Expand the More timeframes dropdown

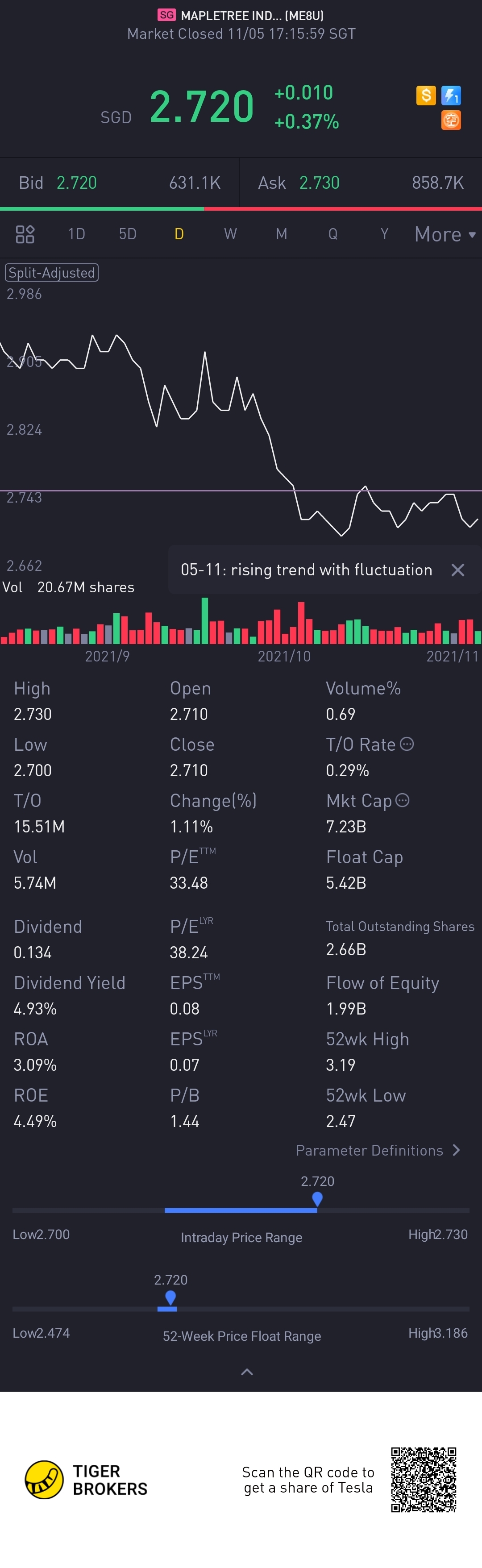coord(445,234)
